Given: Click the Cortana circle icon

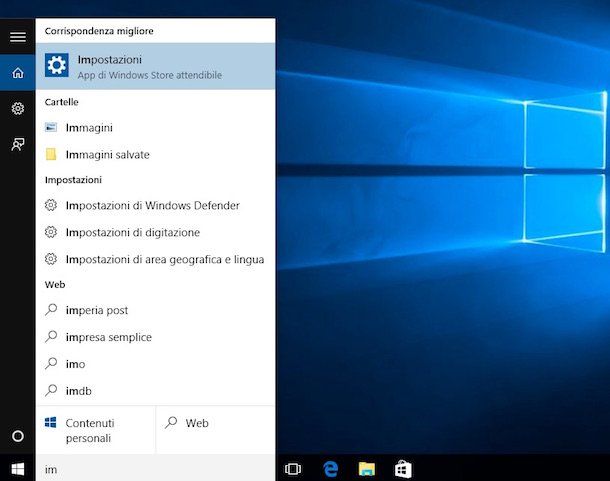Looking at the screenshot, I should [17, 436].
